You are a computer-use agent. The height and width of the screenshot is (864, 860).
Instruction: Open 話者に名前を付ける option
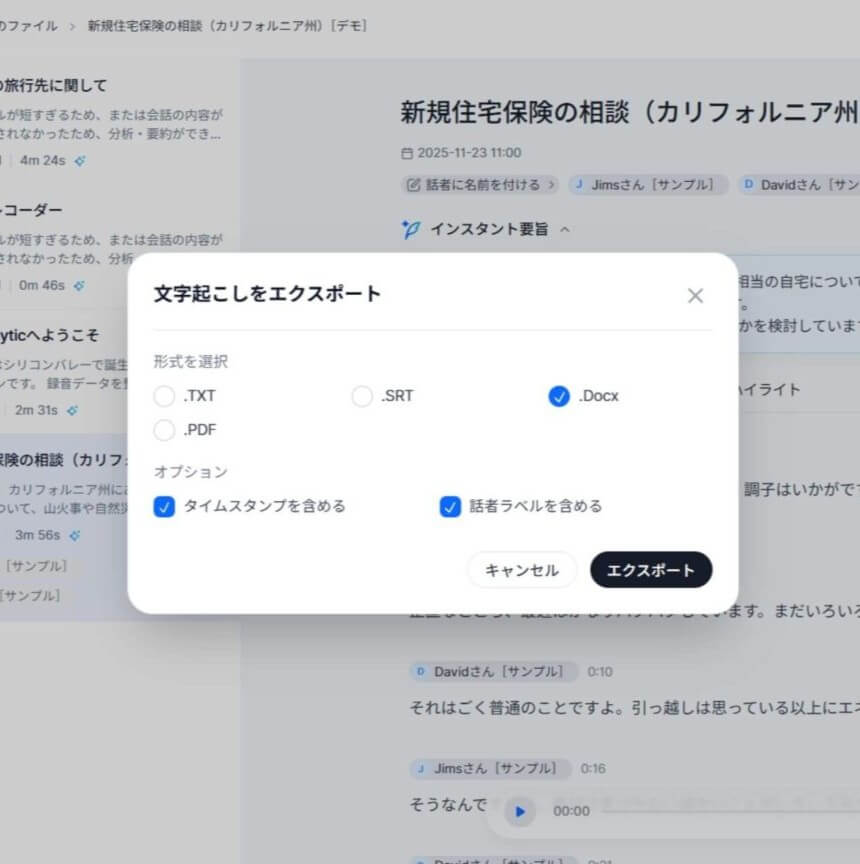coord(480,185)
